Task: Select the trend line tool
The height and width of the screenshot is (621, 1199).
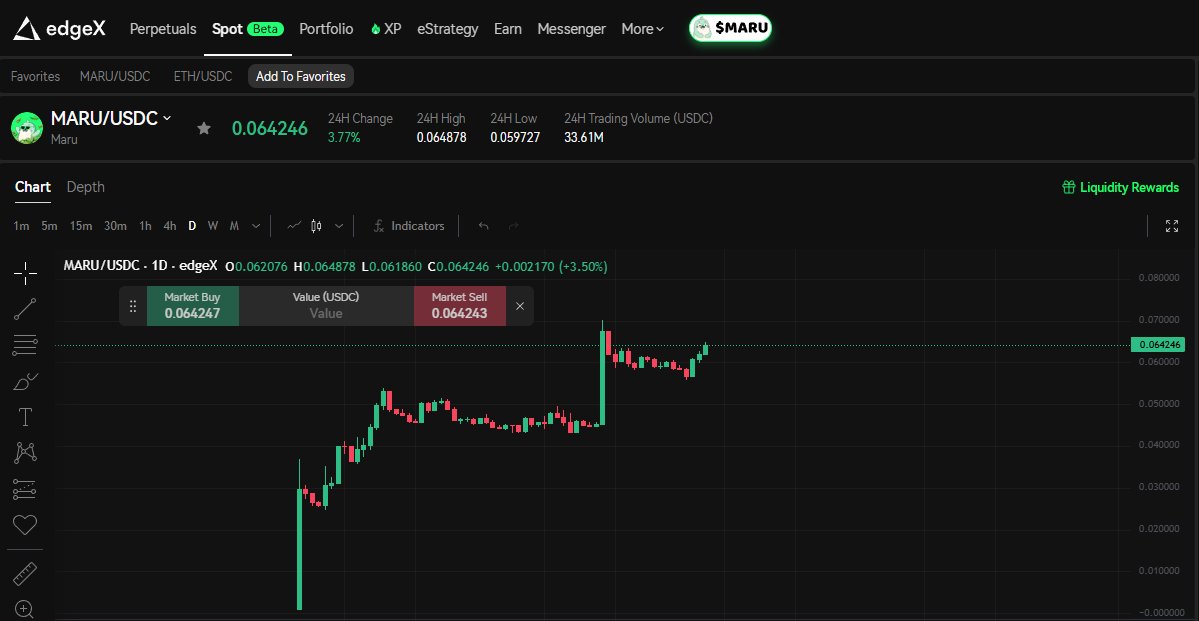Action: click(x=25, y=309)
